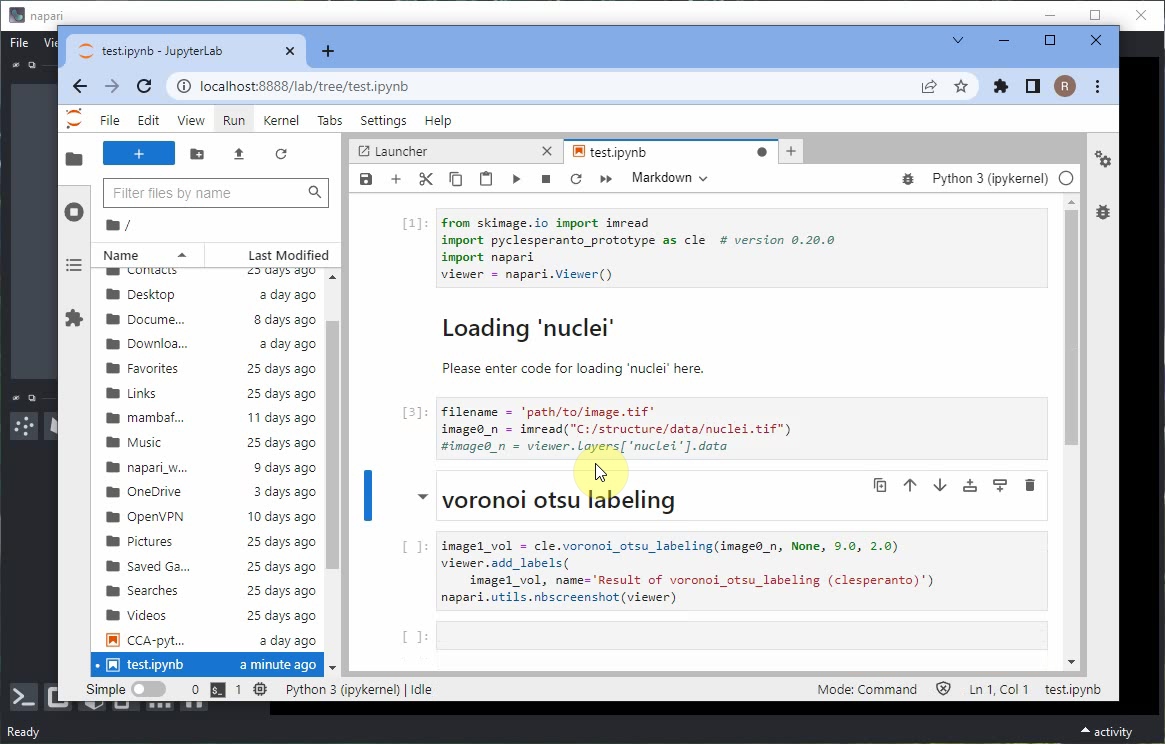Select the Python 3 (ipykernel) kernel button
Image resolution: width=1165 pixels, height=744 pixels.
pos(990,179)
